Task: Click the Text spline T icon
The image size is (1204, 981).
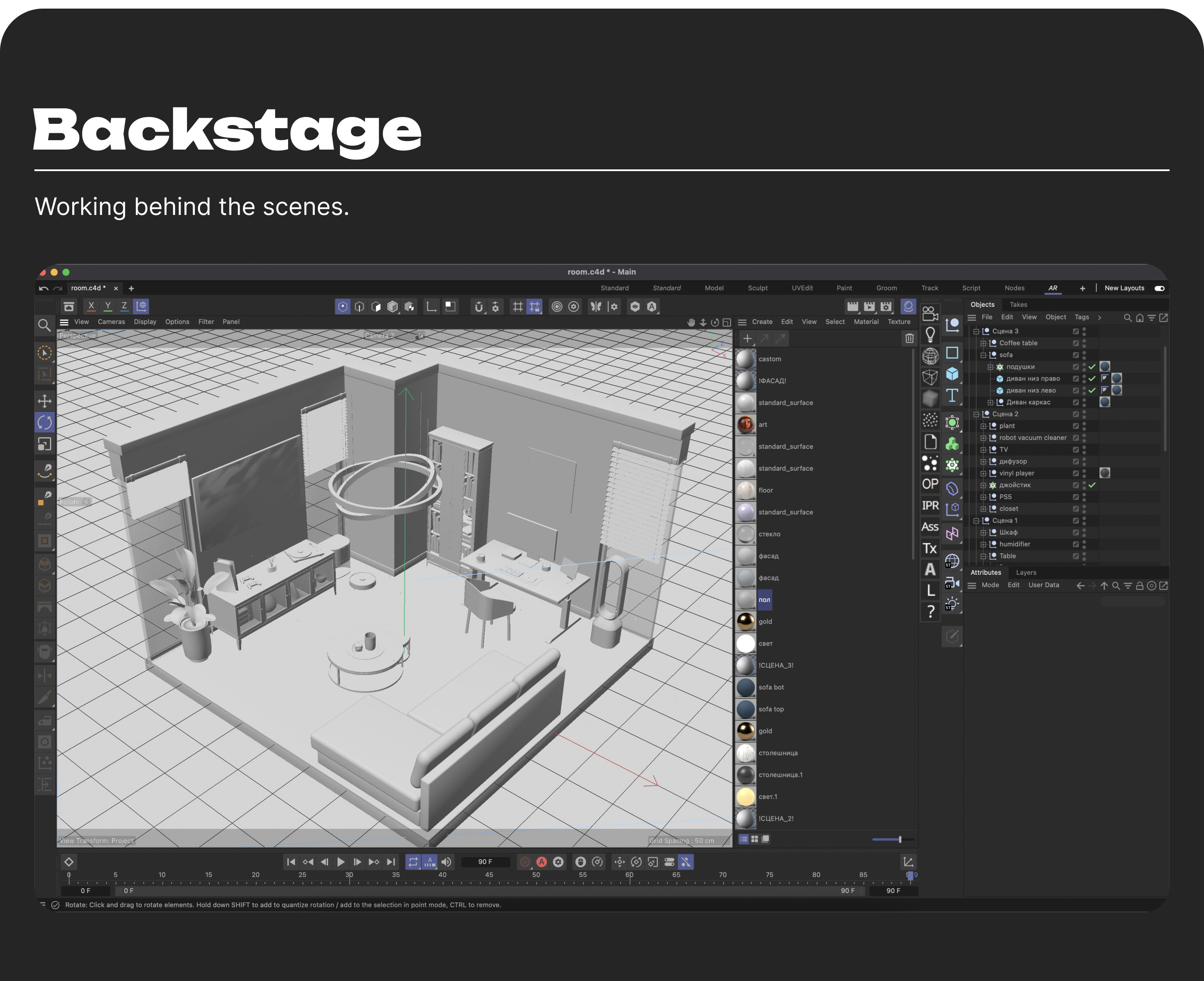Action: coord(952,395)
